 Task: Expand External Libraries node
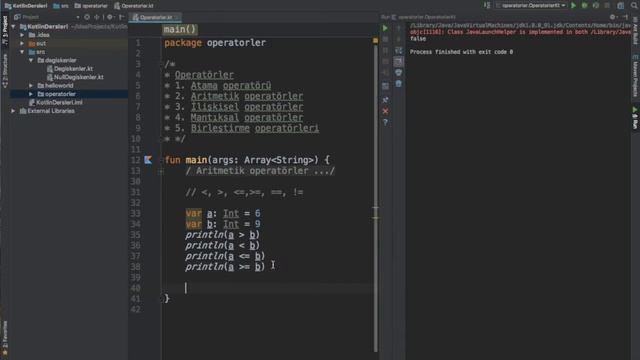tap(13, 111)
